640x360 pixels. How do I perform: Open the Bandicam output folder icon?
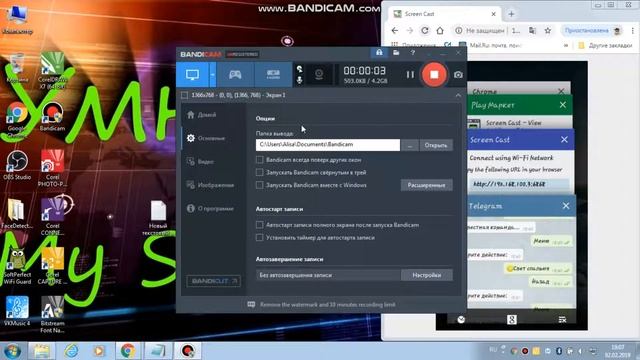[396, 53]
